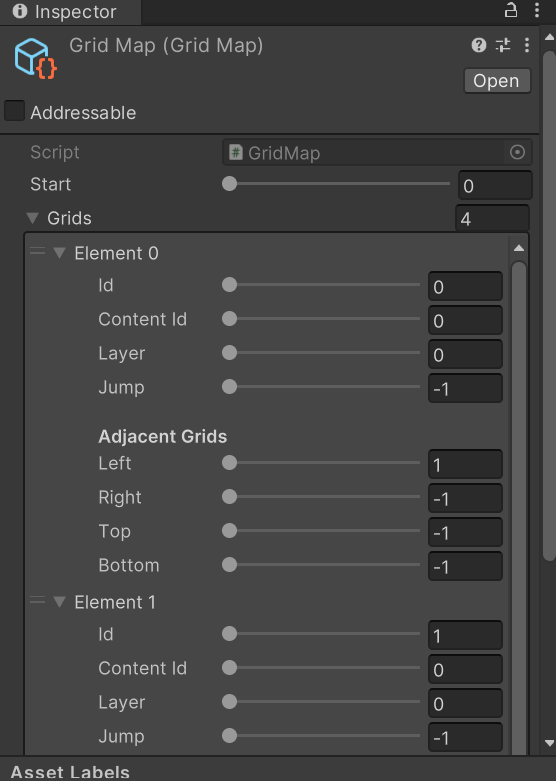556x781 pixels.
Task: Click the Element 0 Jump value field
Action: 465,389
